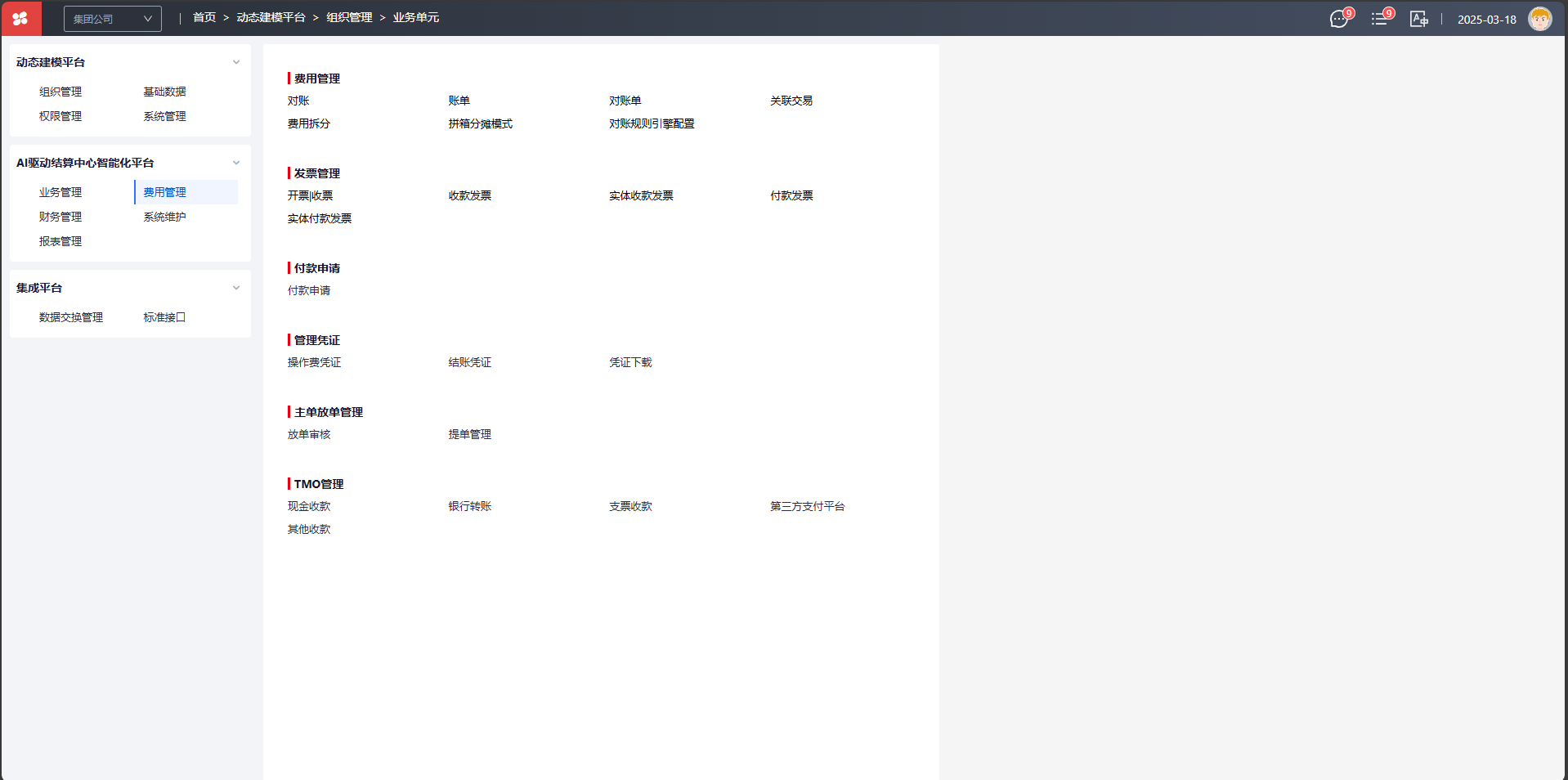This screenshot has height=780, width=1568.
Task: Open 基础数据 in the sidebar
Action: pyautogui.click(x=165, y=92)
